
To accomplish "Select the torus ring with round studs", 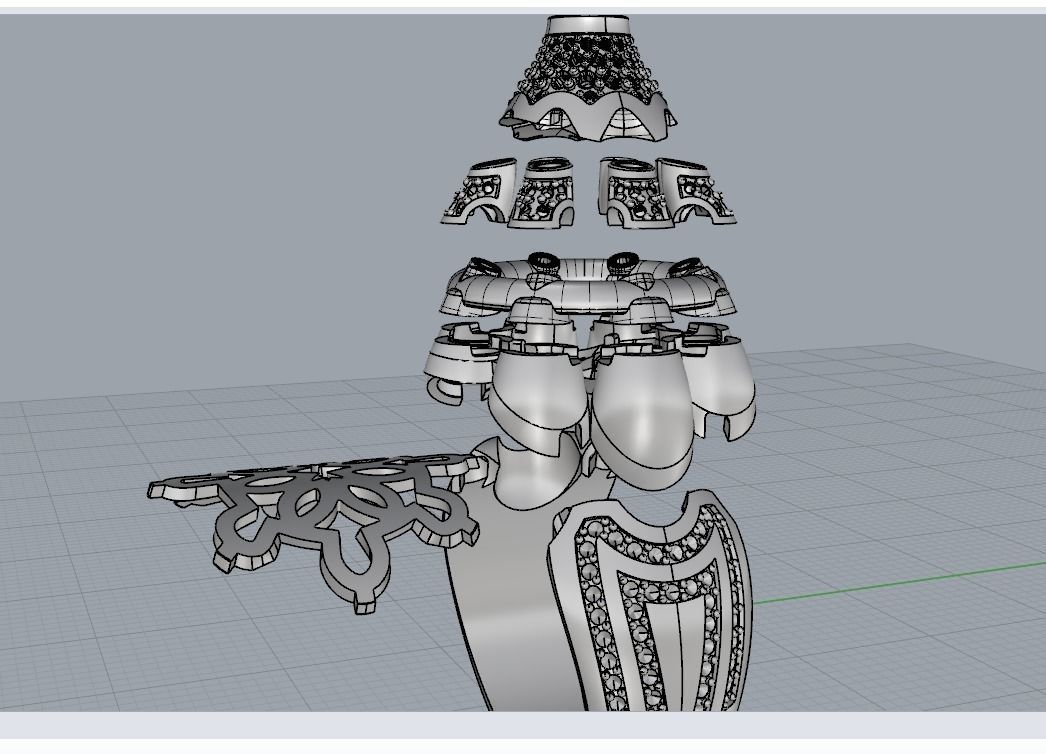I will (590, 288).
